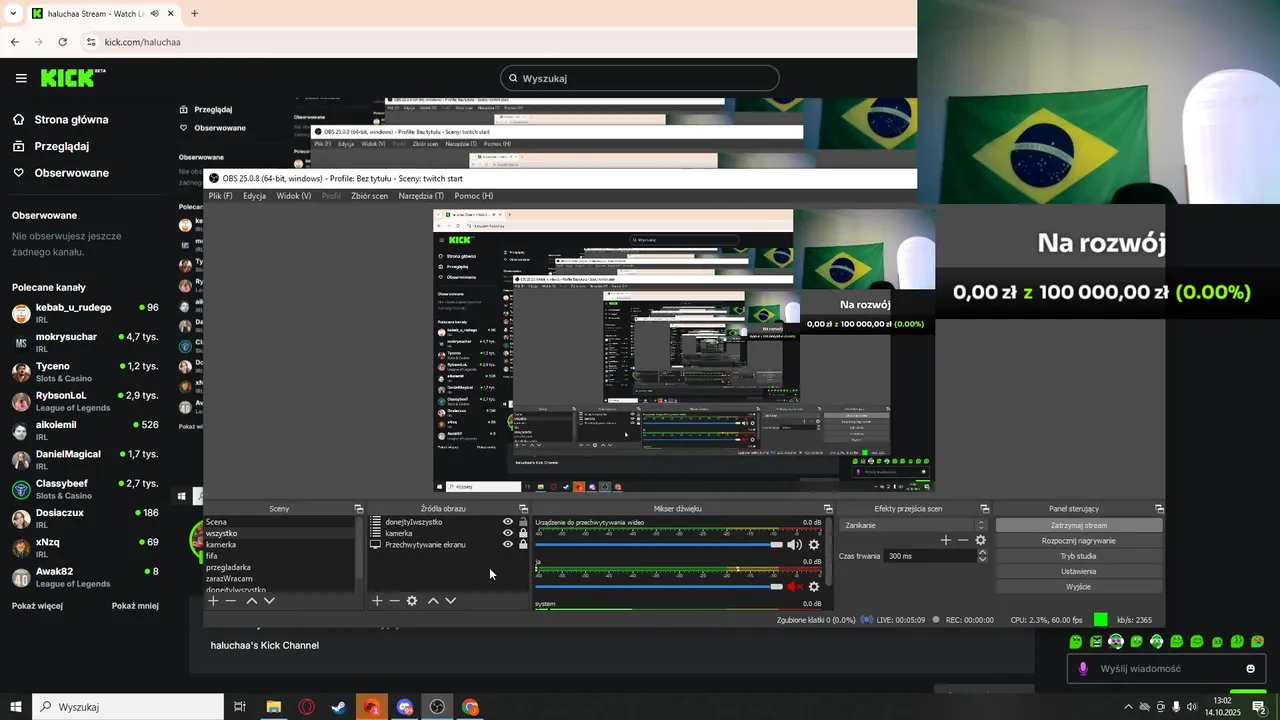Open source properties gear in Źródła obrazu
The image size is (1280, 720).
[412, 601]
